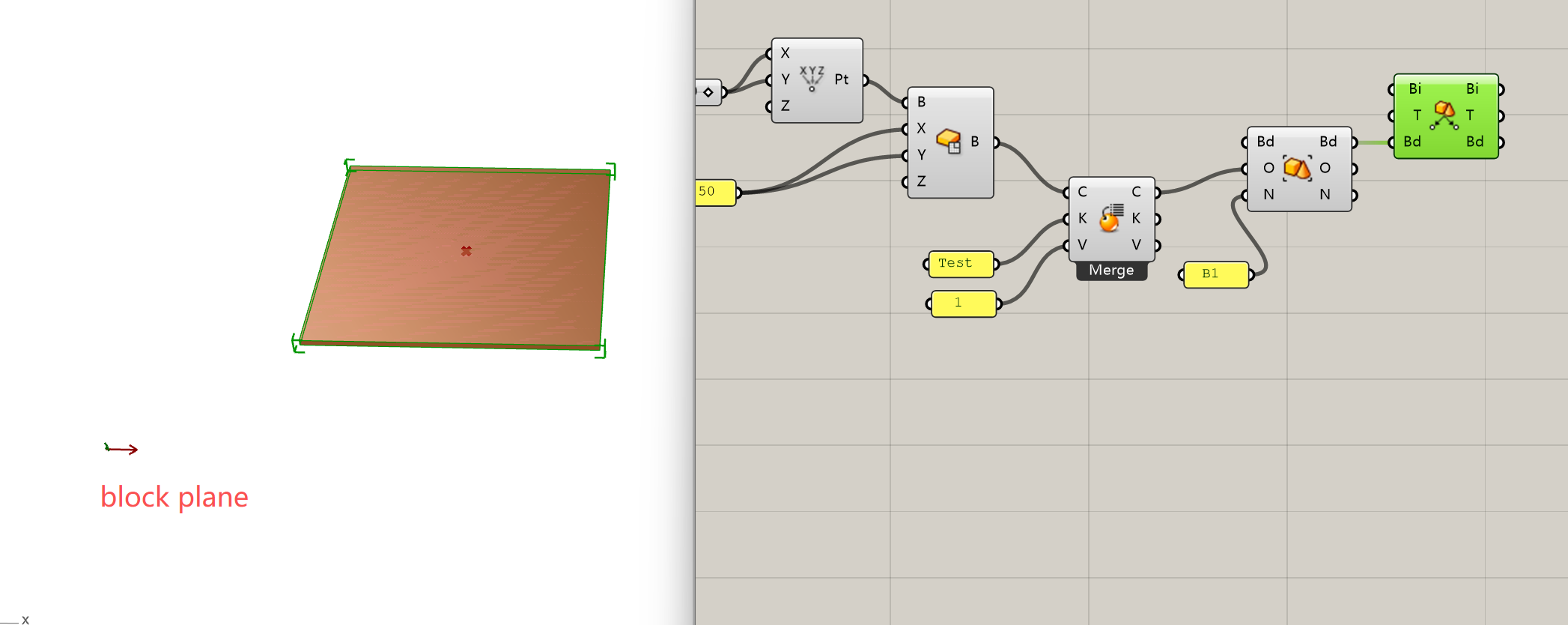Click the Z input on the Construct Point component
The image size is (1568, 625).
(x=785, y=106)
